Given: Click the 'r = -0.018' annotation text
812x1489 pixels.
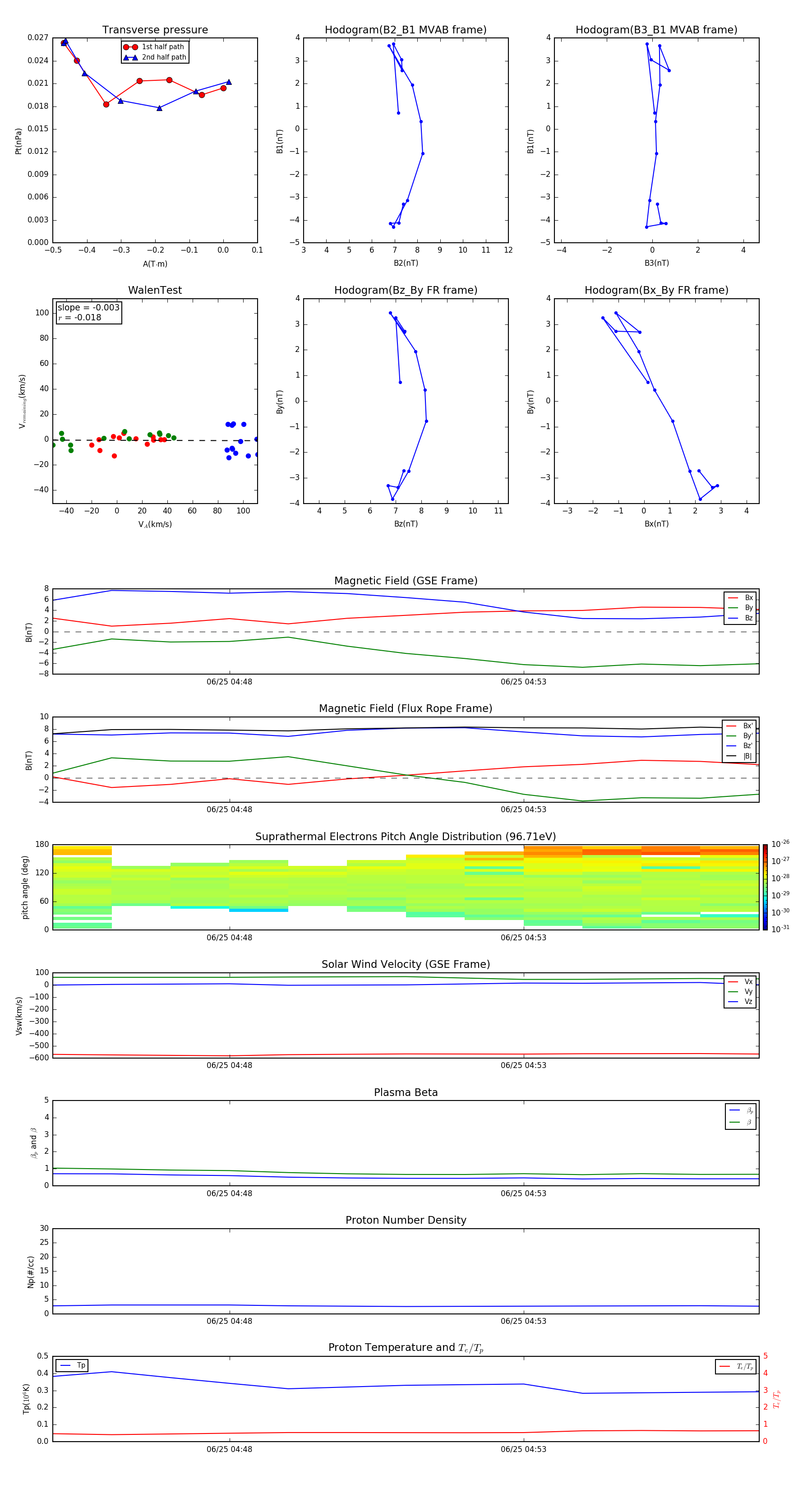Looking at the screenshot, I should point(80,317).
